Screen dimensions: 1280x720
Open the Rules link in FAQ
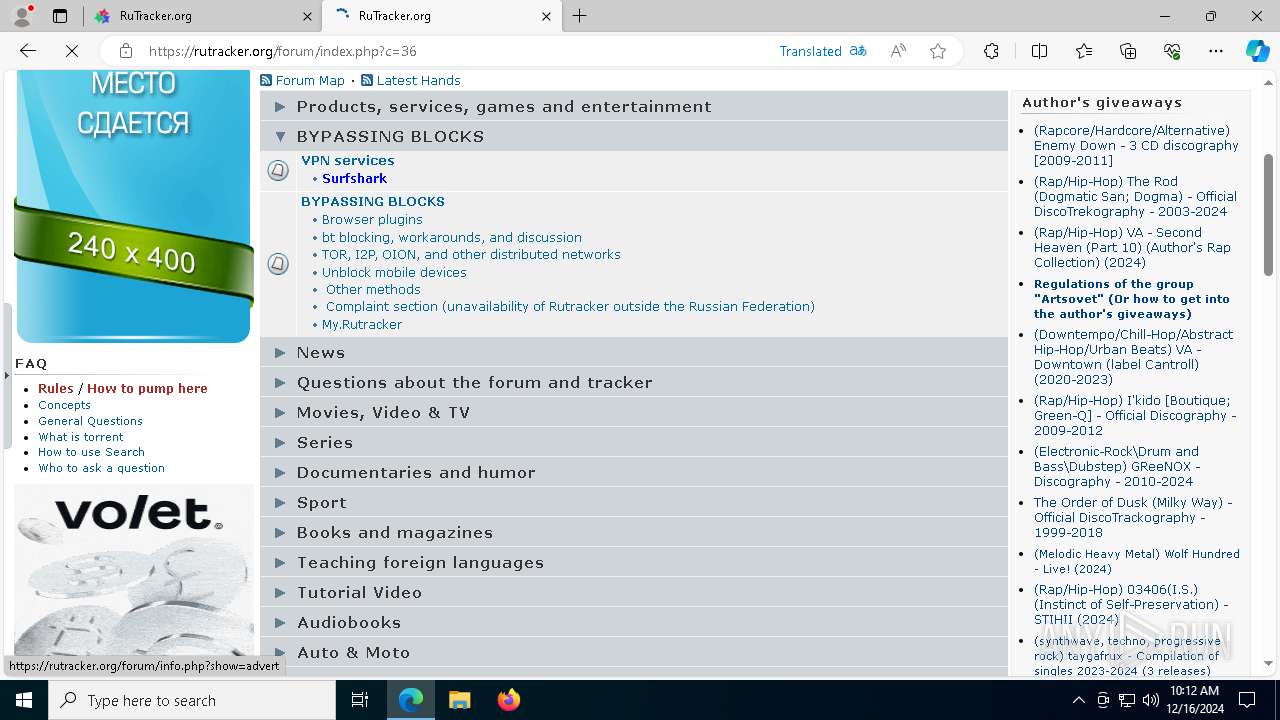pos(56,388)
